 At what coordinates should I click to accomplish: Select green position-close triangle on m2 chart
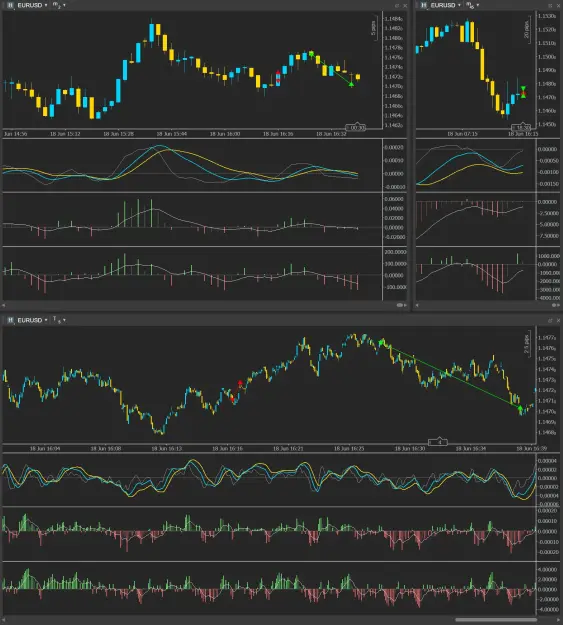coord(351,84)
